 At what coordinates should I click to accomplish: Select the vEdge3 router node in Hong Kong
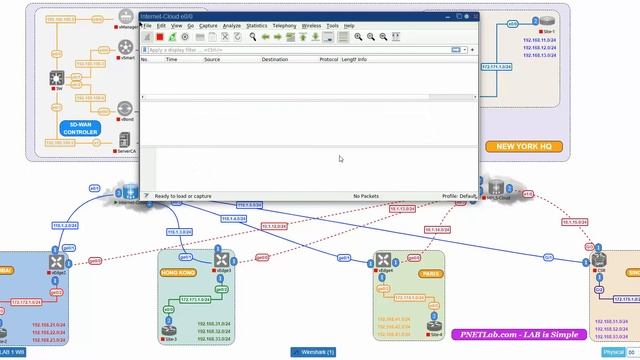[222, 260]
